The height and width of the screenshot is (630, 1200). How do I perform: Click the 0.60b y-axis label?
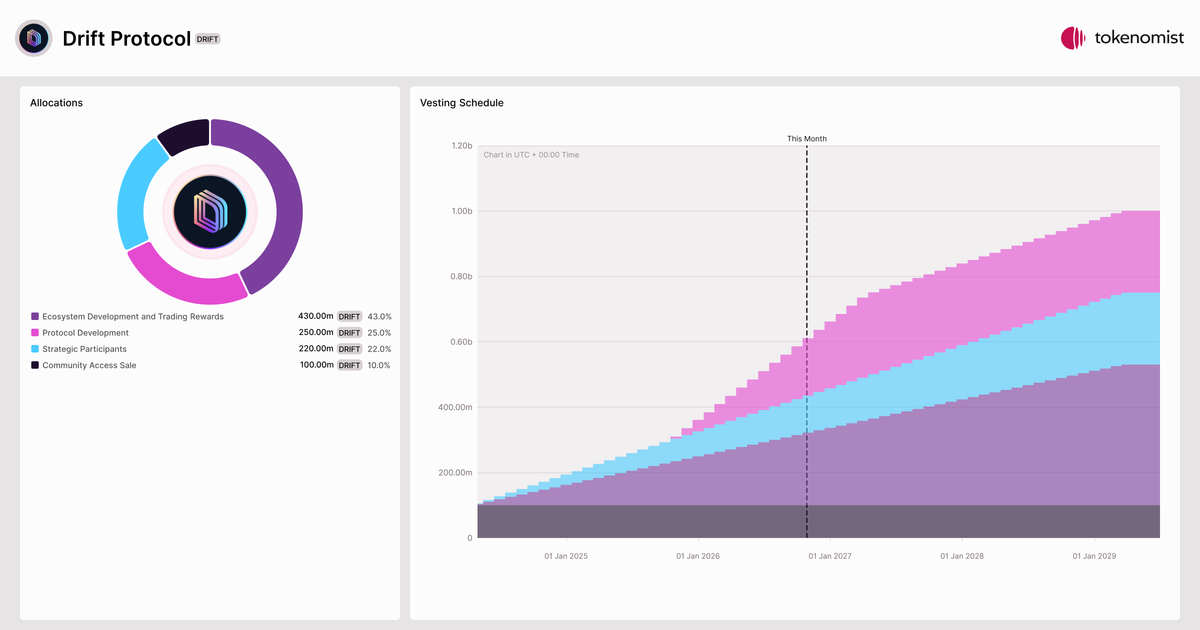tap(460, 342)
